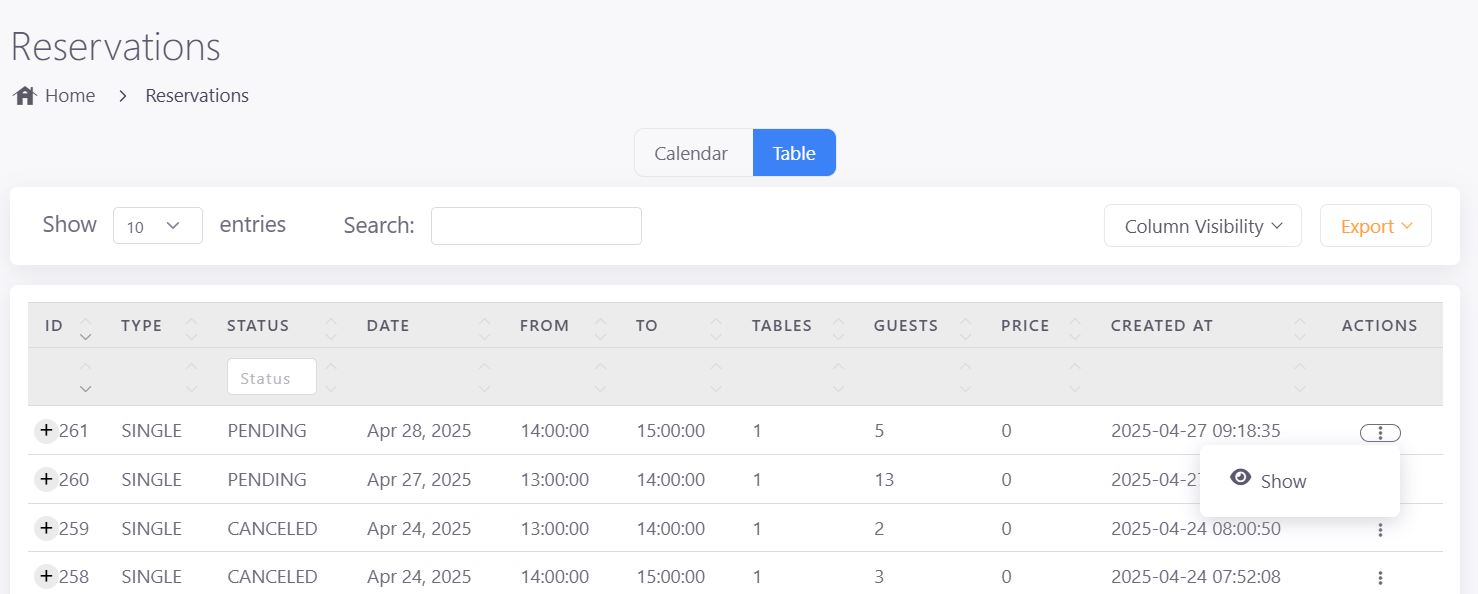Select the Table view tab

(x=794, y=154)
